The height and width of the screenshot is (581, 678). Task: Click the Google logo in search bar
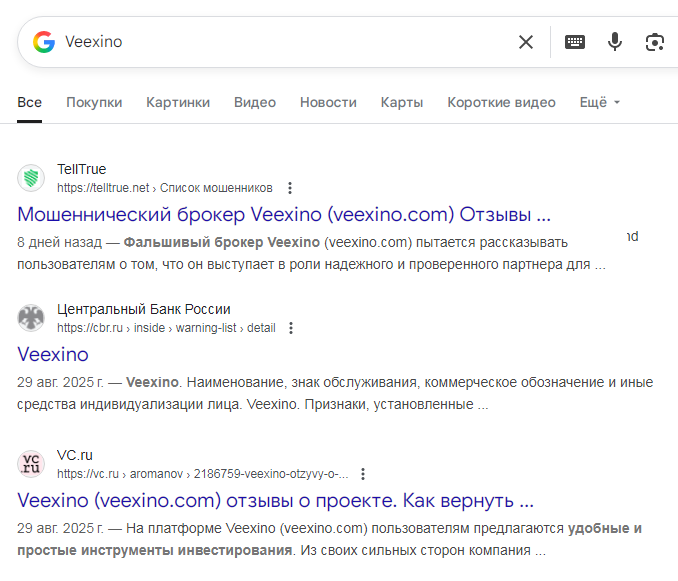point(44,42)
